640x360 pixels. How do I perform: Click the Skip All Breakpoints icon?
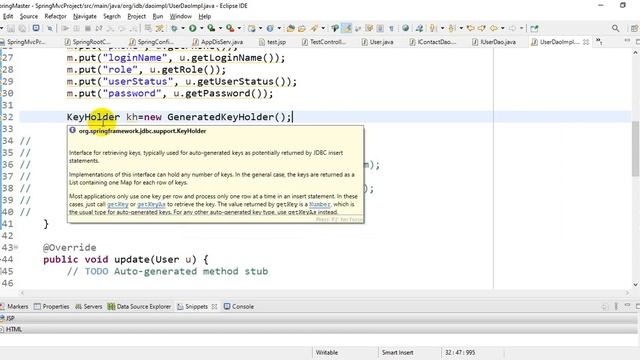(50, 29)
